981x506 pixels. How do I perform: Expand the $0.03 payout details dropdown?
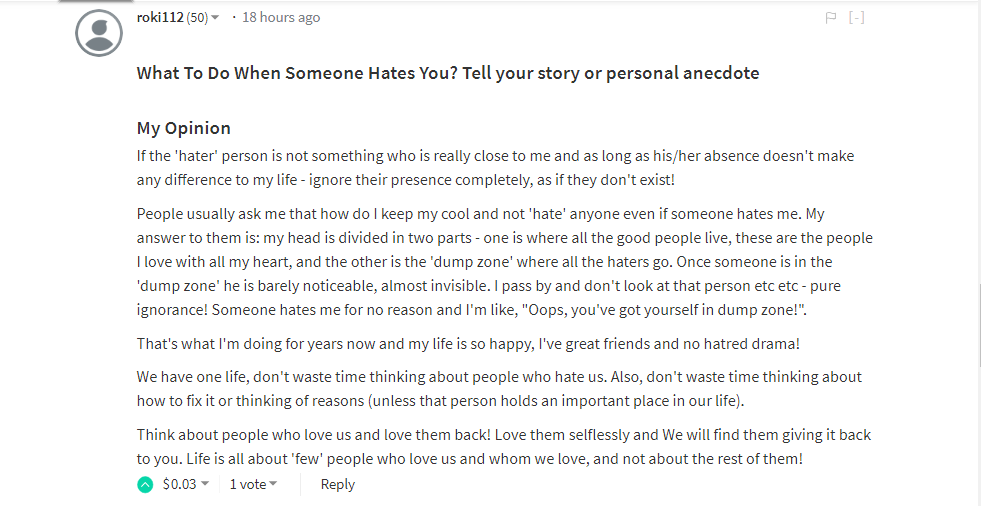(205, 485)
